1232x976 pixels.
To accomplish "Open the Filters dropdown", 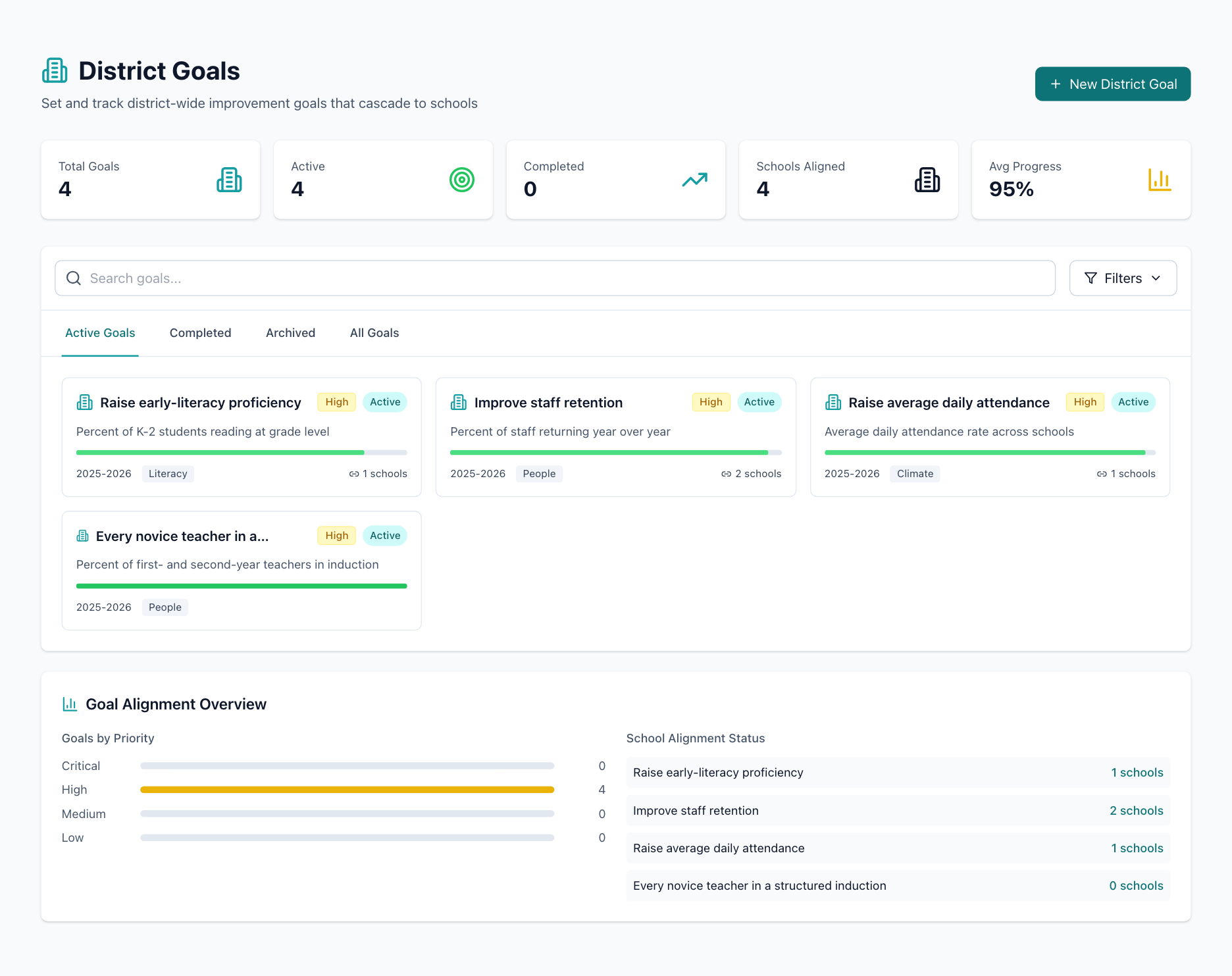I will coord(1123,278).
